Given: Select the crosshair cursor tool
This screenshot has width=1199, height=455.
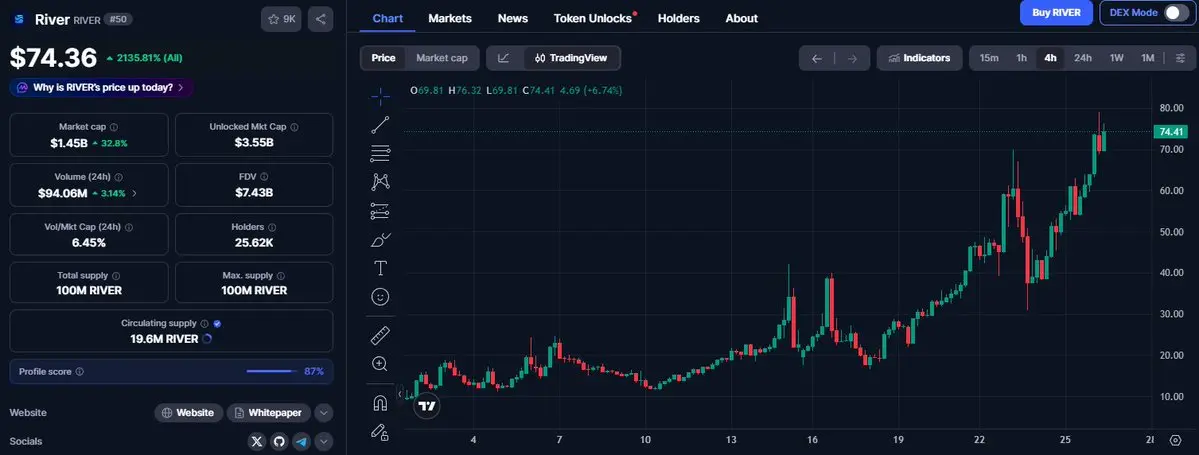Looking at the screenshot, I should coord(380,96).
